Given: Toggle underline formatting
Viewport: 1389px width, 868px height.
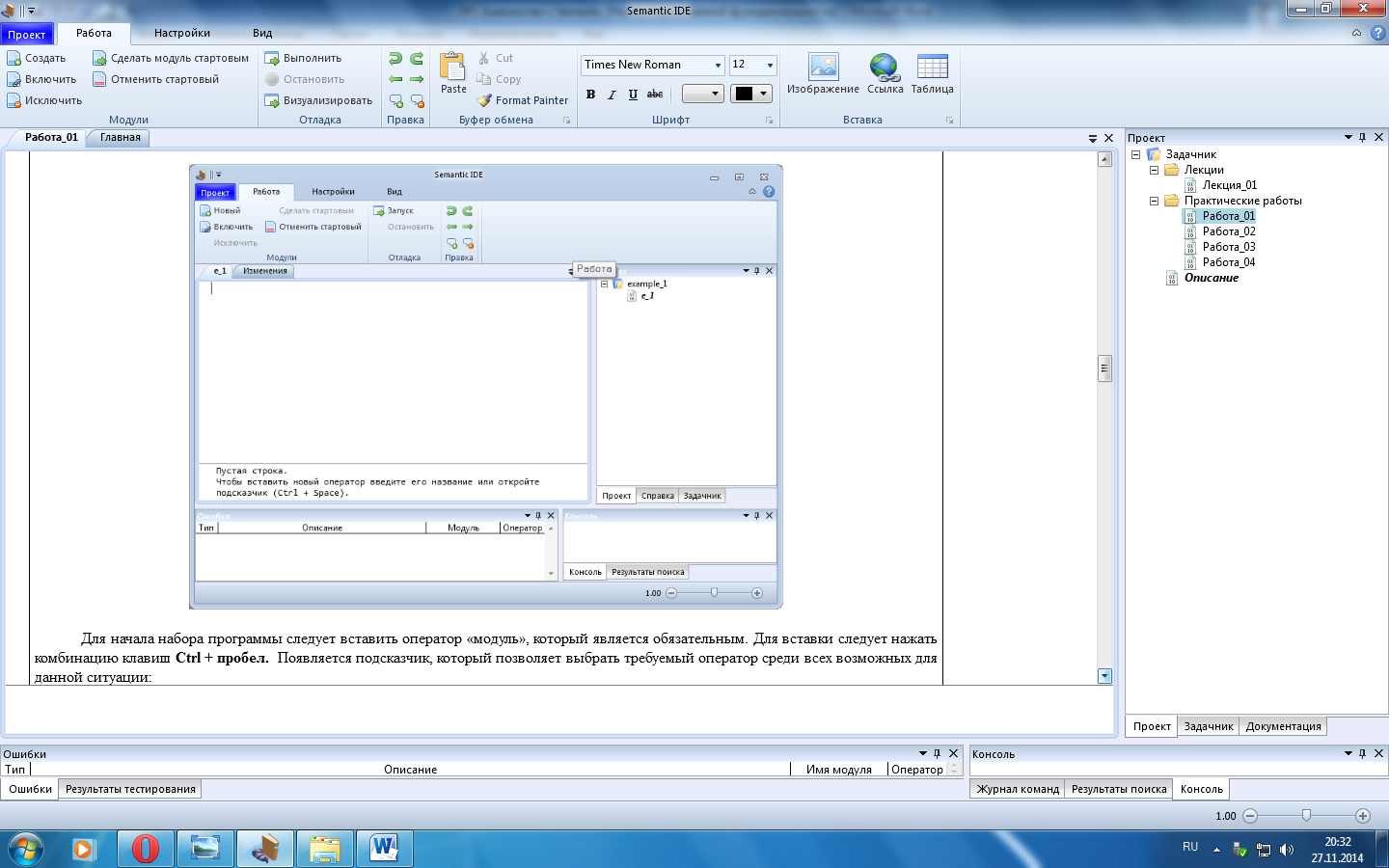Looking at the screenshot, I should click(633, 95).
